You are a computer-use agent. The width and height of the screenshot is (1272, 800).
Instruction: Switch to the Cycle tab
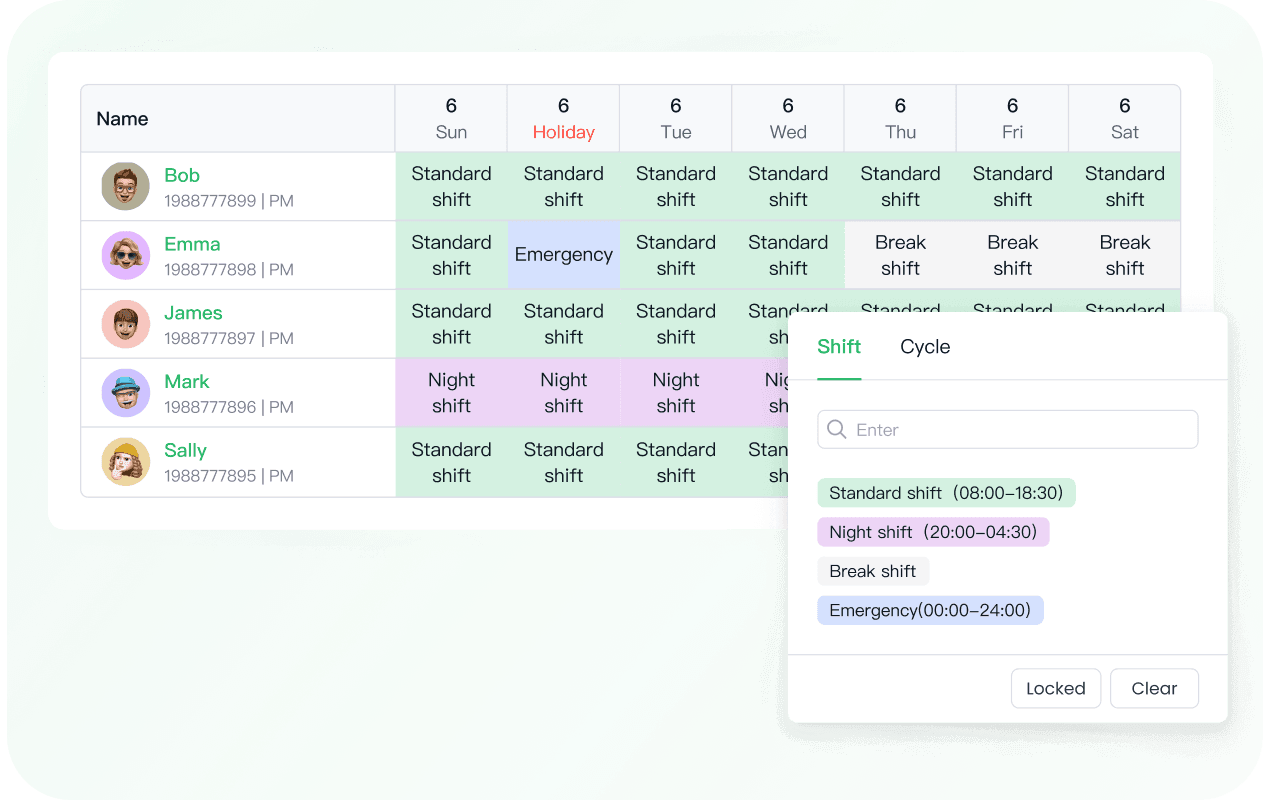925,347
